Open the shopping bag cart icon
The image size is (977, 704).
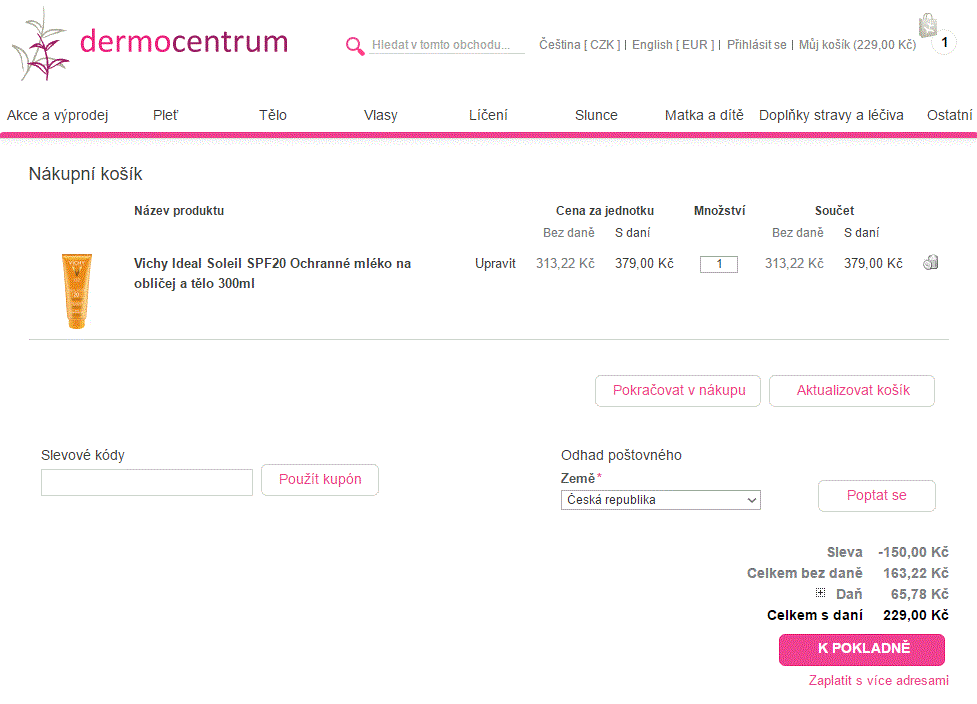point(928,26)
